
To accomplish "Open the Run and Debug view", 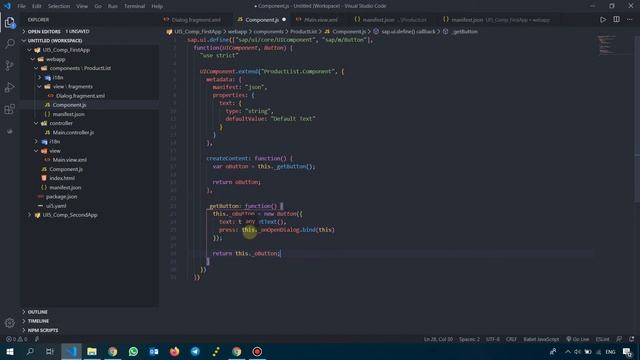I will pyautogui.click(x=10, y=87).
